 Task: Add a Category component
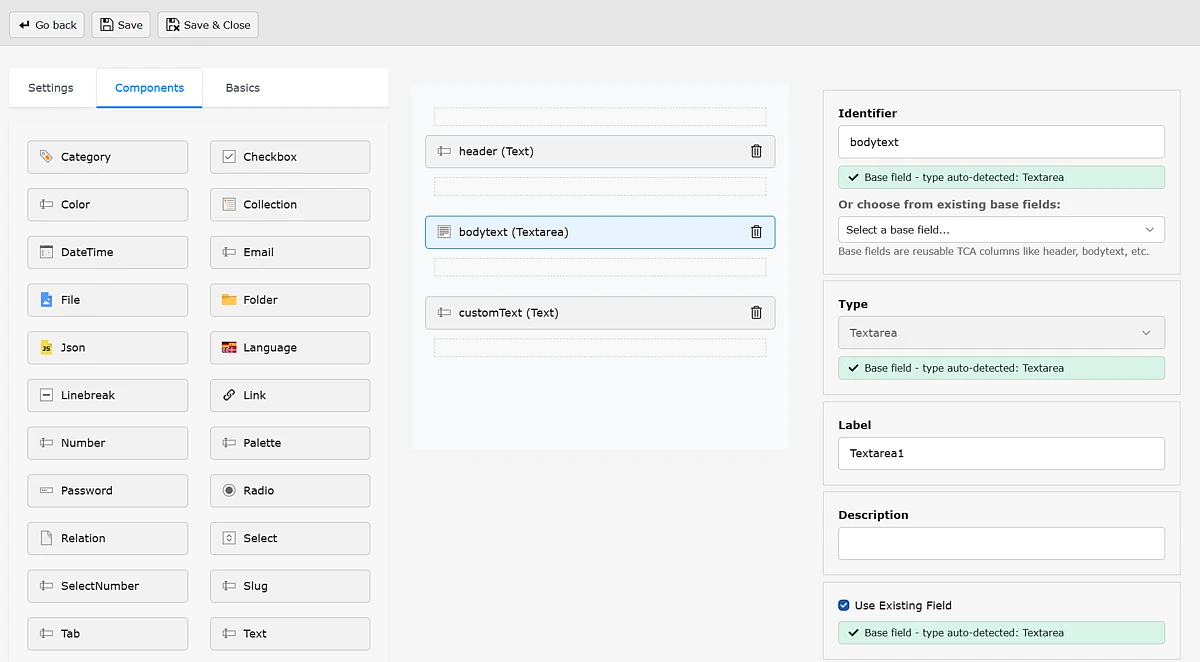click(x=108, y=157)
